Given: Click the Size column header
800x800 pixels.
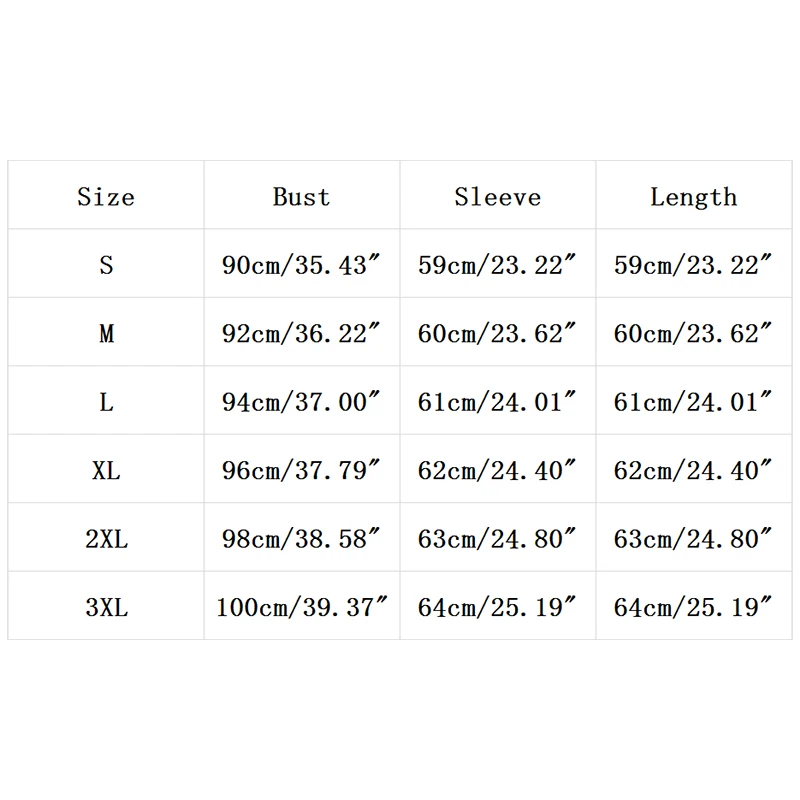Looking at the screenshot, I should 106,196.
